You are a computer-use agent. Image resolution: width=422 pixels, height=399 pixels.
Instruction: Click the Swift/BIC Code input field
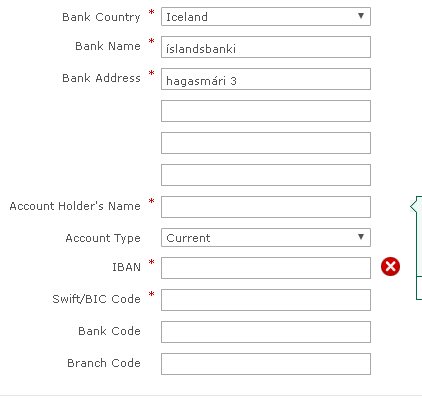click(x=266, y=300)
